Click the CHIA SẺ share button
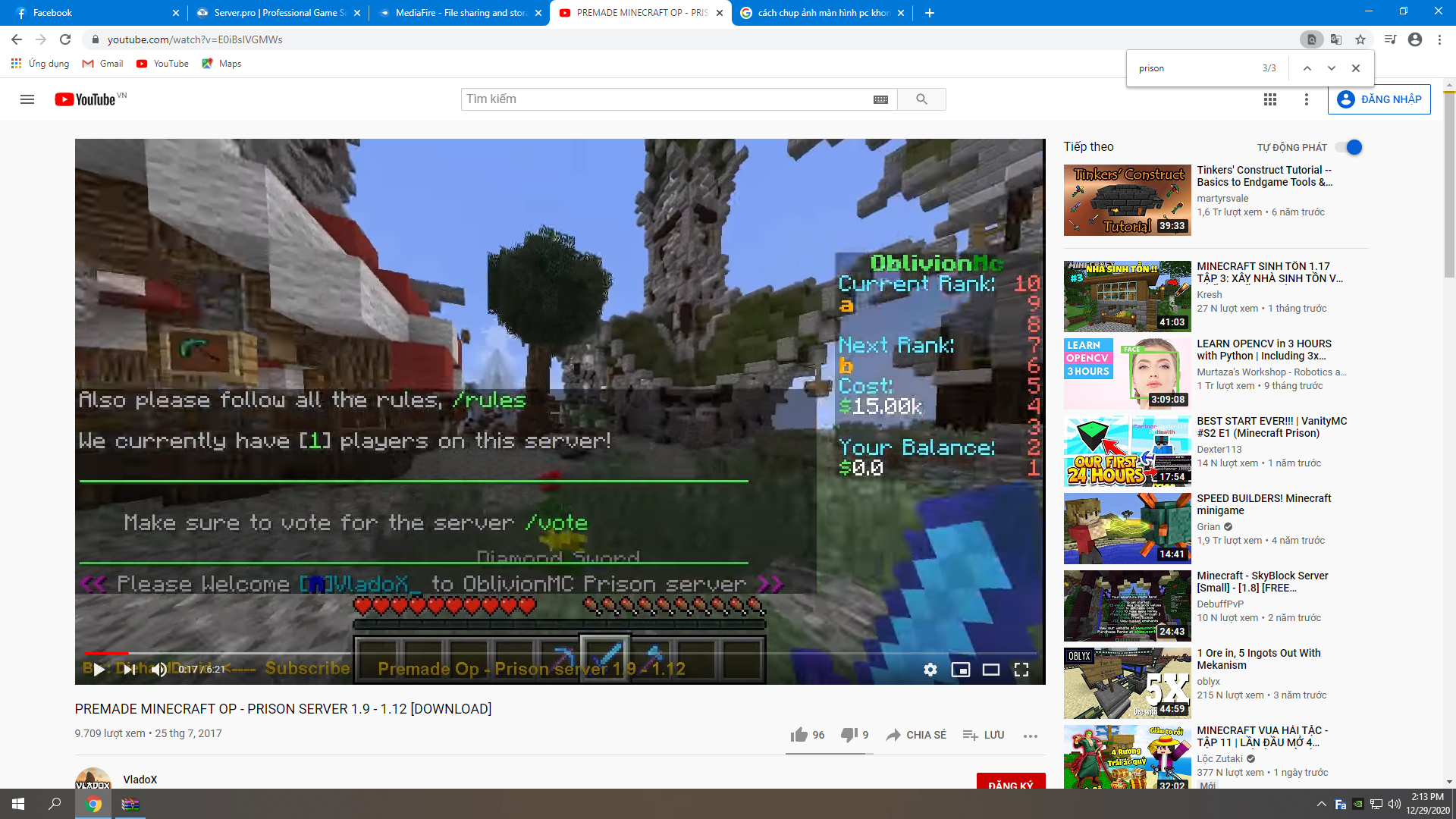This screenshot has width=1456, height=819. click(916, 735)
